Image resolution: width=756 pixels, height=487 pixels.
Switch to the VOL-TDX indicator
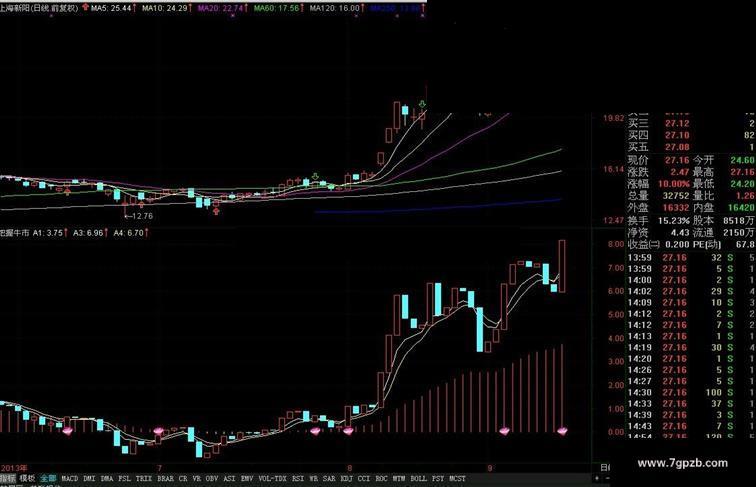pos(272,478)
